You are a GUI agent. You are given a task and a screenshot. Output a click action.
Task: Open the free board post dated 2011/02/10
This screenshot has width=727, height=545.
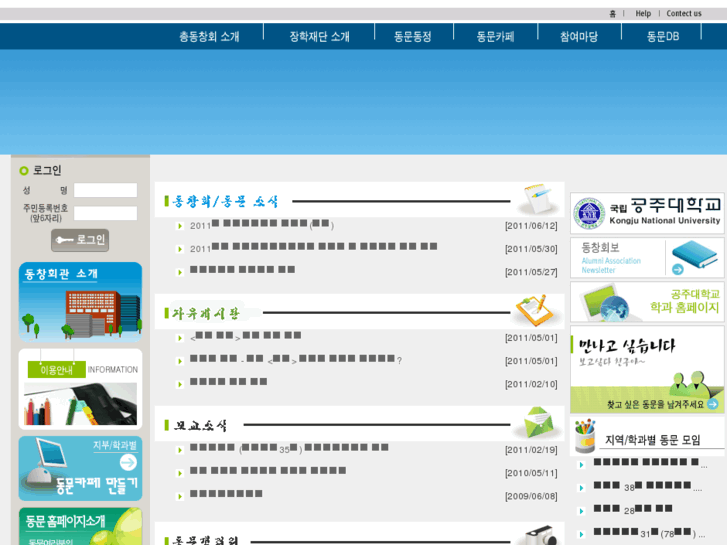point(229,382)
